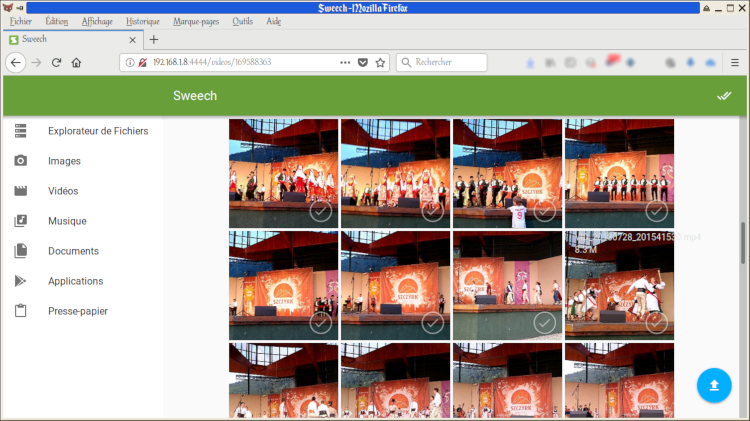The width and height of the screenshot is (750, 421).
Task: Toggle selection of third video in top row
Action: click(544, 210)
